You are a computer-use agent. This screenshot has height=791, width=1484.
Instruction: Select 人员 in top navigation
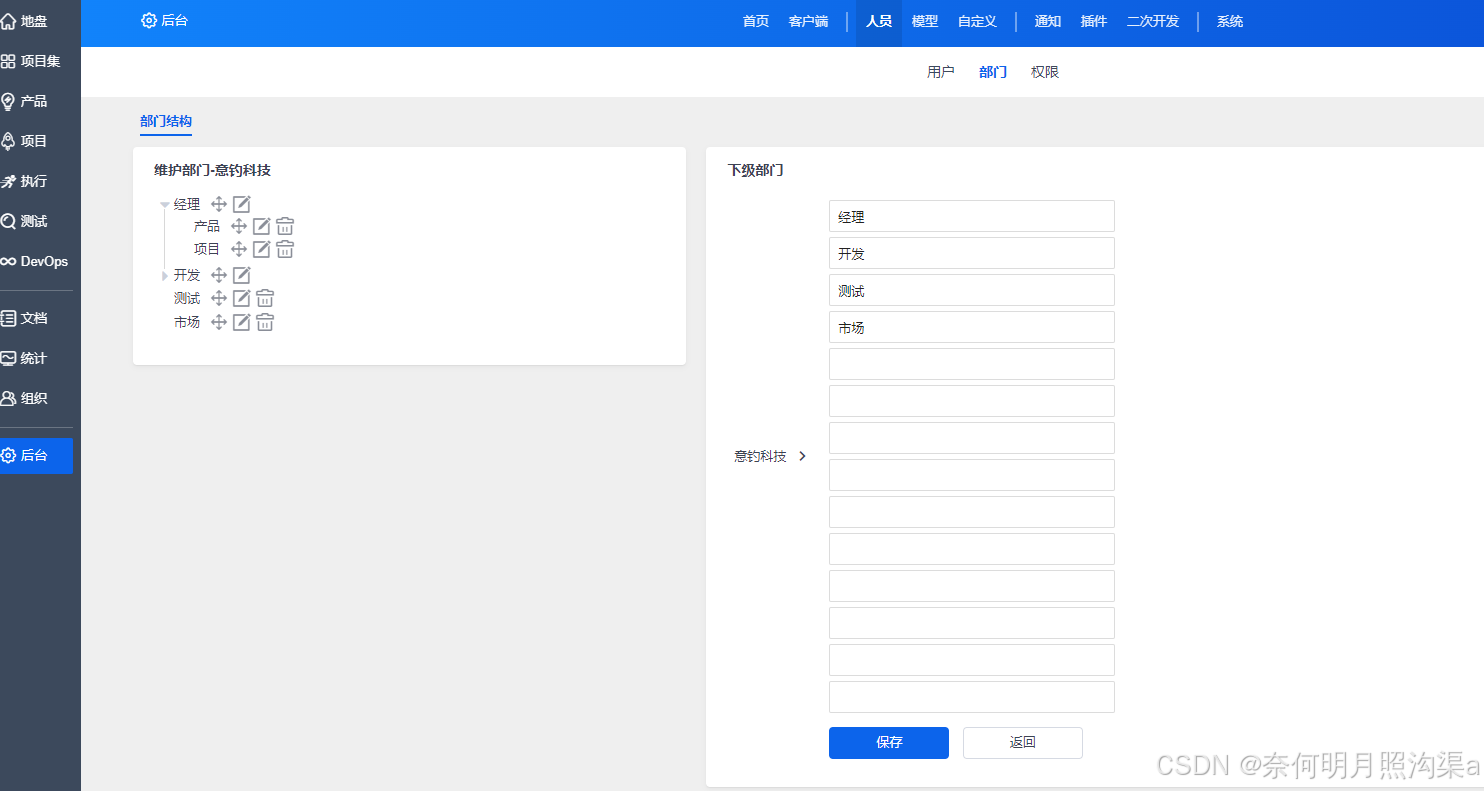click(879, 21)
